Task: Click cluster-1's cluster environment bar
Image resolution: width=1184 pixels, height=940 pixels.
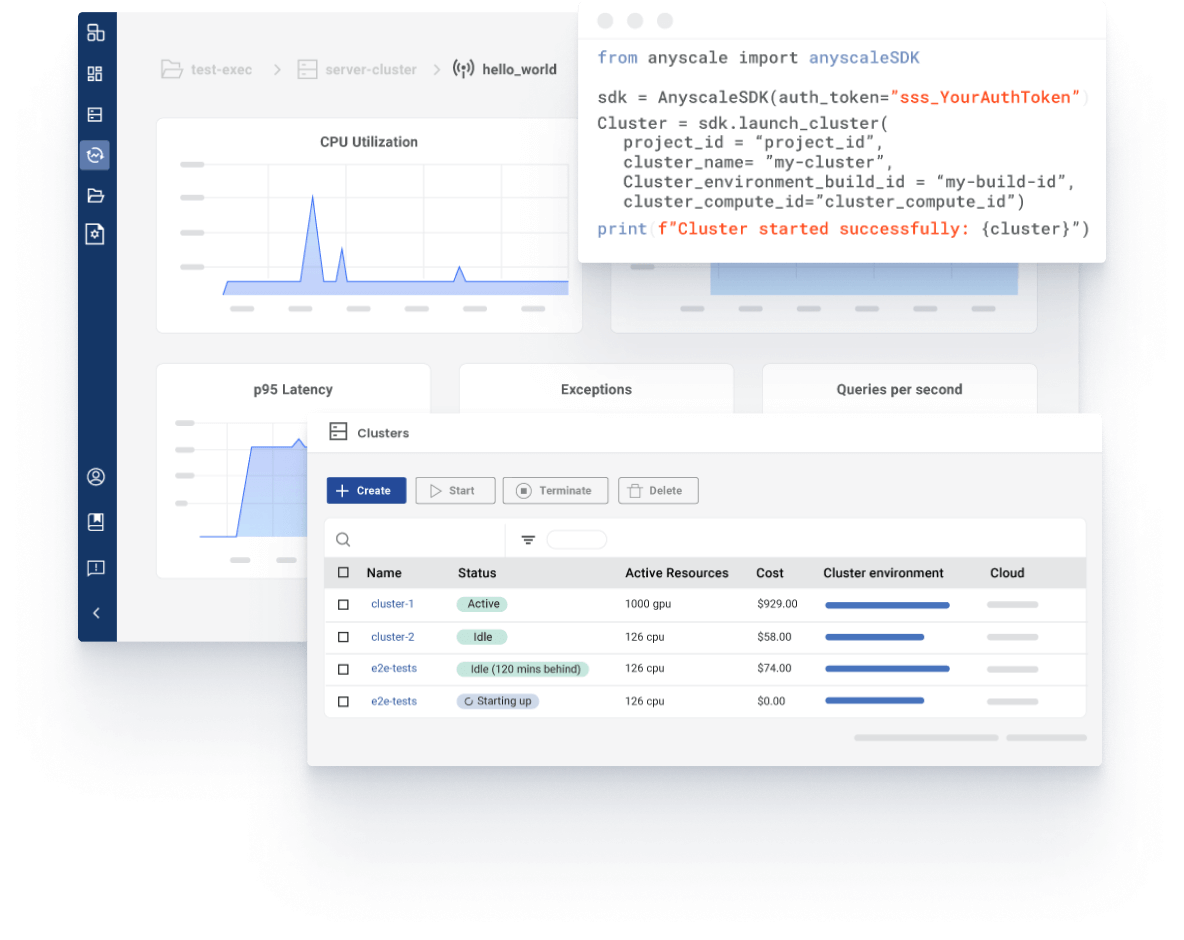Action: tap(887, 606)
